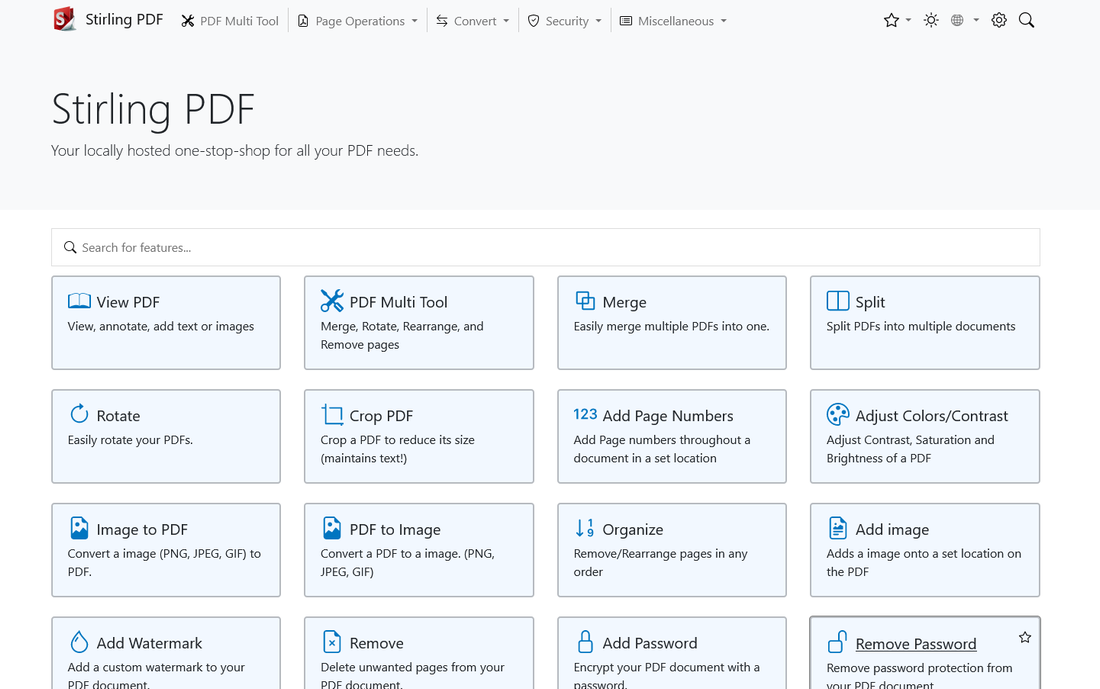This screenshot has width=1100, height=689.
Task: Click "Easily rotate your PDFs." description
Action: [130, 440]
